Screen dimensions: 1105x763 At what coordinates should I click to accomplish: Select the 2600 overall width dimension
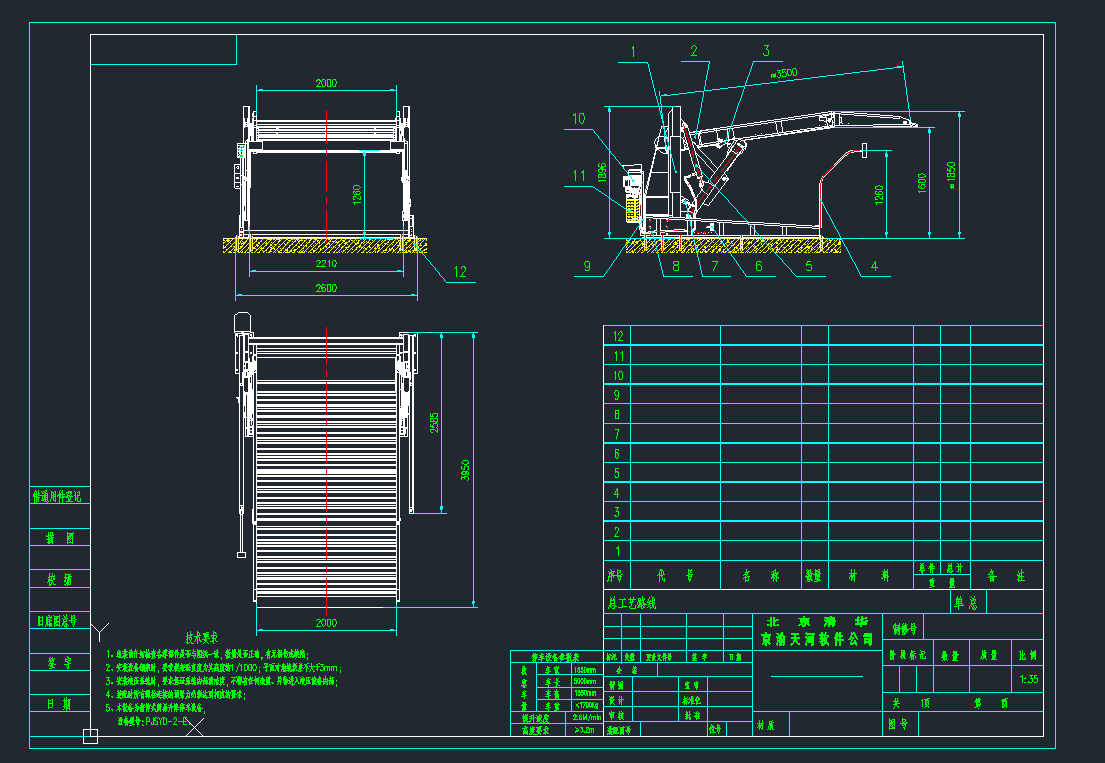click(326, 289)
